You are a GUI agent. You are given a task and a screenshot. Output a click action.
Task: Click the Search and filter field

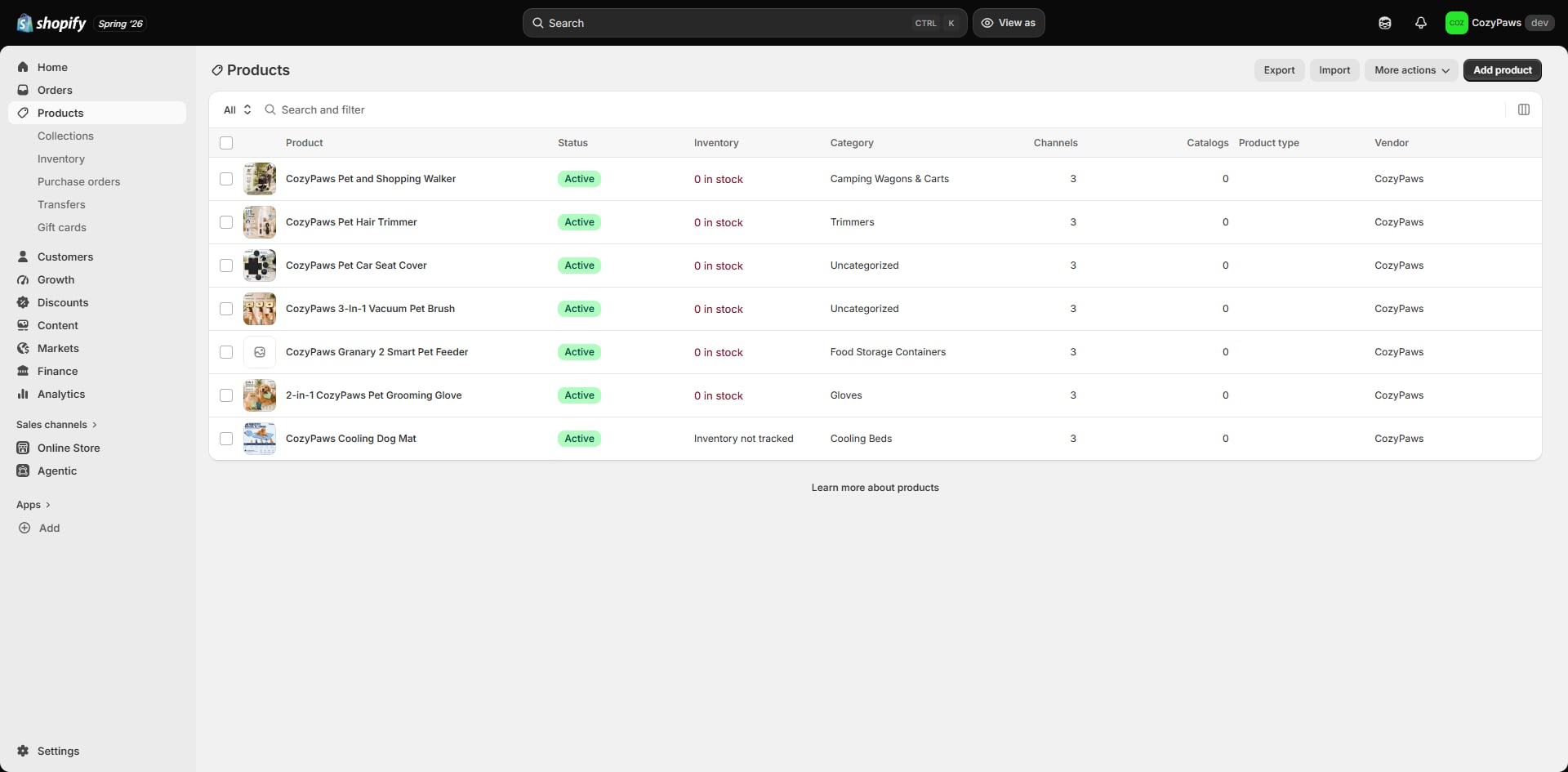[882, 109]
